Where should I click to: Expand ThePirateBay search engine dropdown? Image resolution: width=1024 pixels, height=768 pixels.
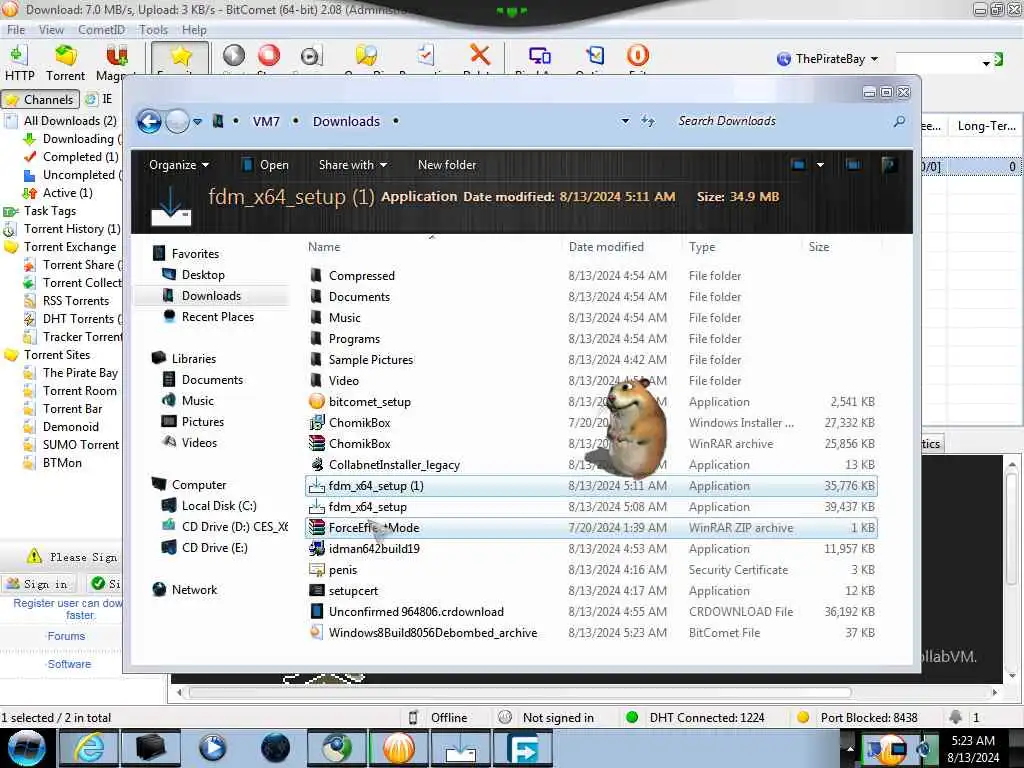click(874, 59)
